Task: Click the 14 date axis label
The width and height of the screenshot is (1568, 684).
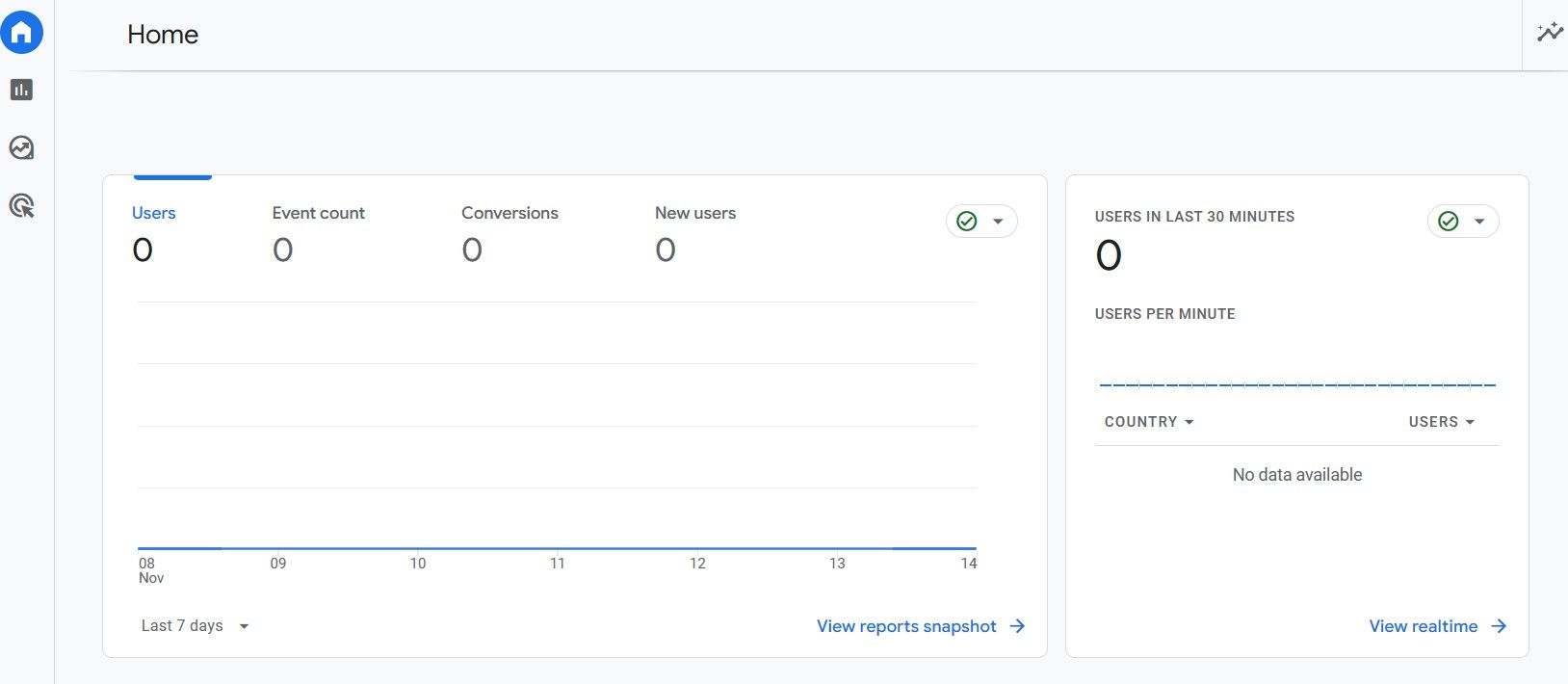Action: 969,564
